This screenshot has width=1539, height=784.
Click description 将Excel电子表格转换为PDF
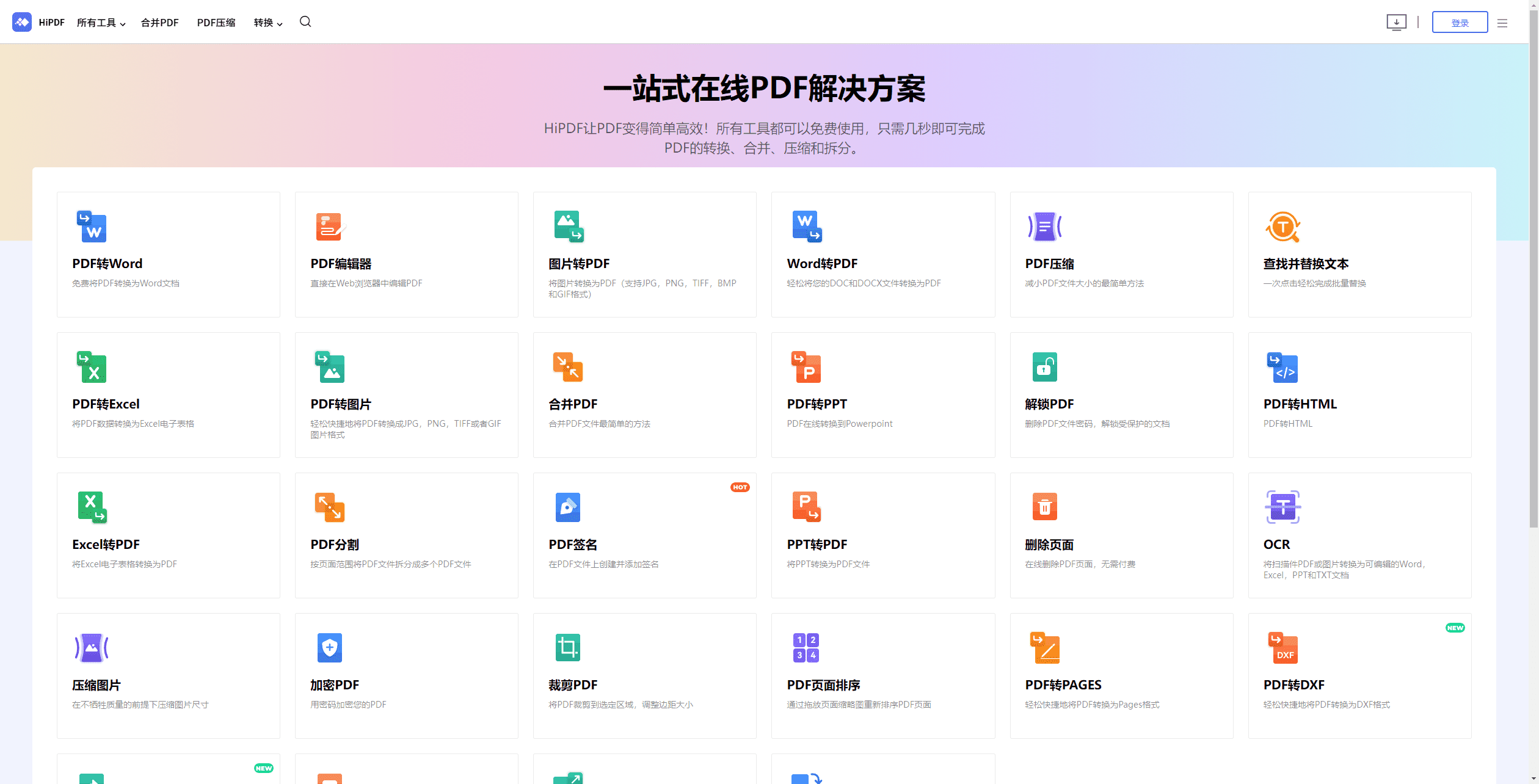(x=125, y=564)
